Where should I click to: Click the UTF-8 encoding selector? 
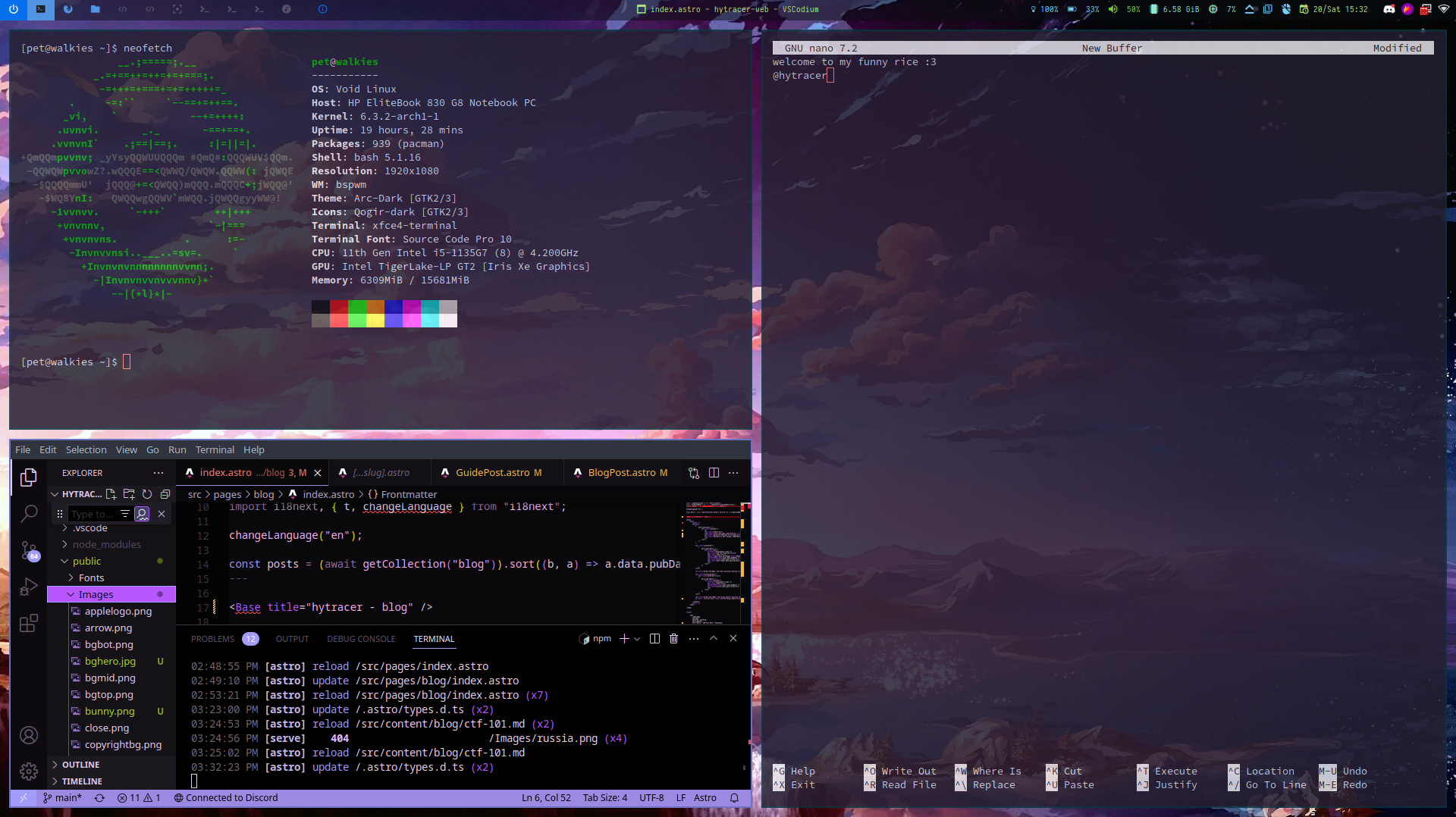[x=651, y=798]
